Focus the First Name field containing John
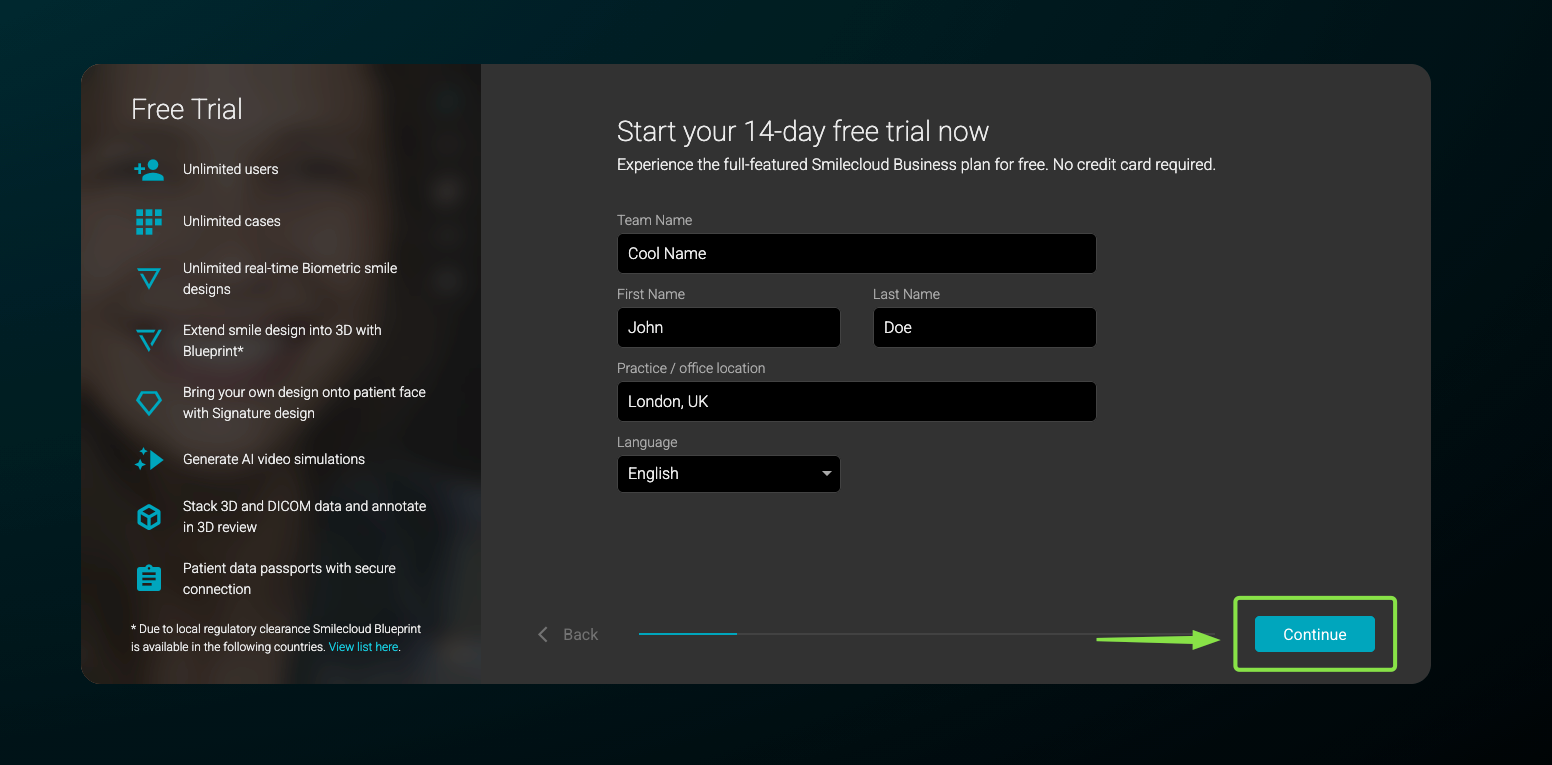The height and width of the screenshot is (765, 1552). pyautogui.click(x=729, y=328)
